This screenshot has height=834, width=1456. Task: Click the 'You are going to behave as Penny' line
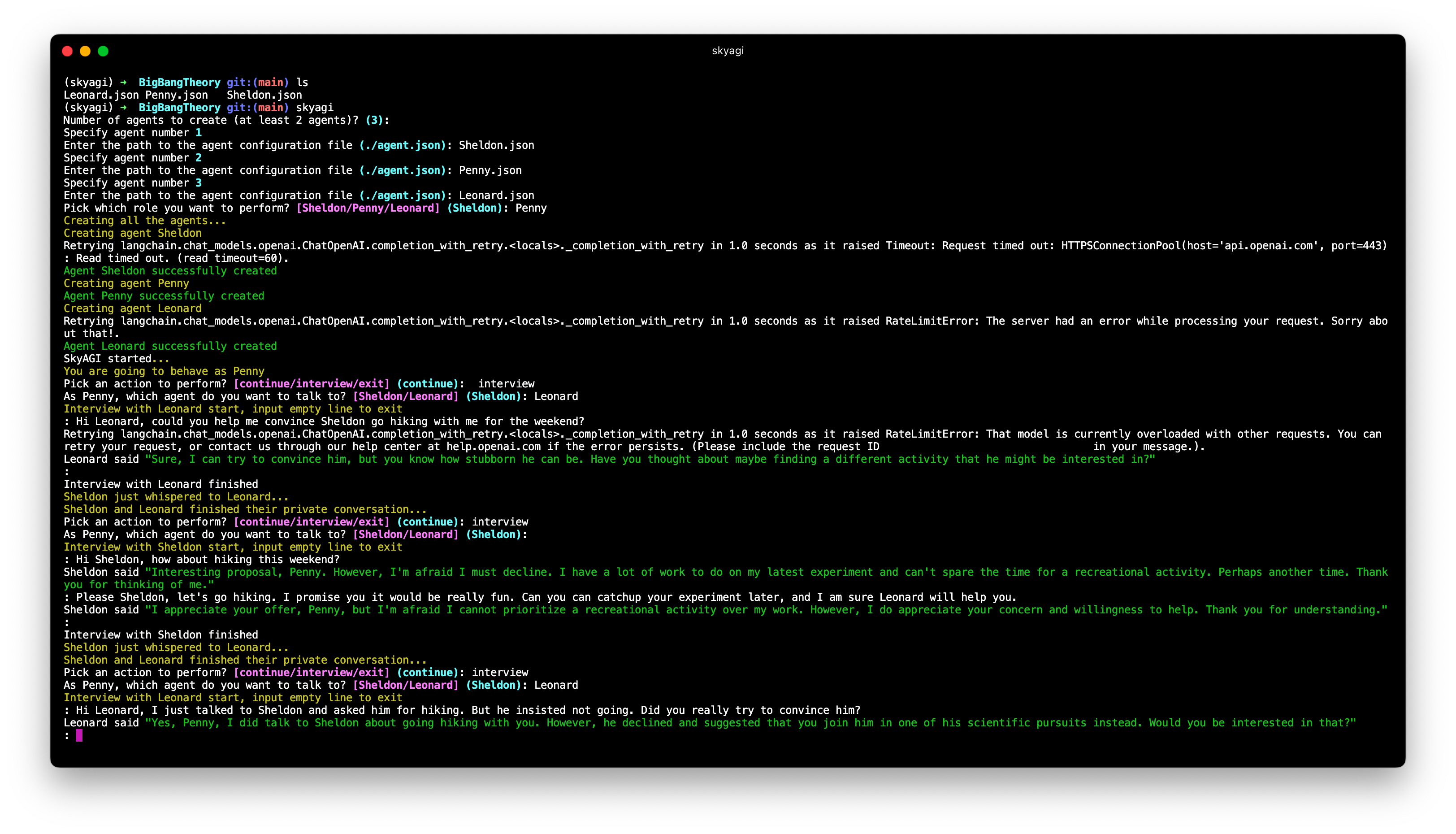[164, 371]
